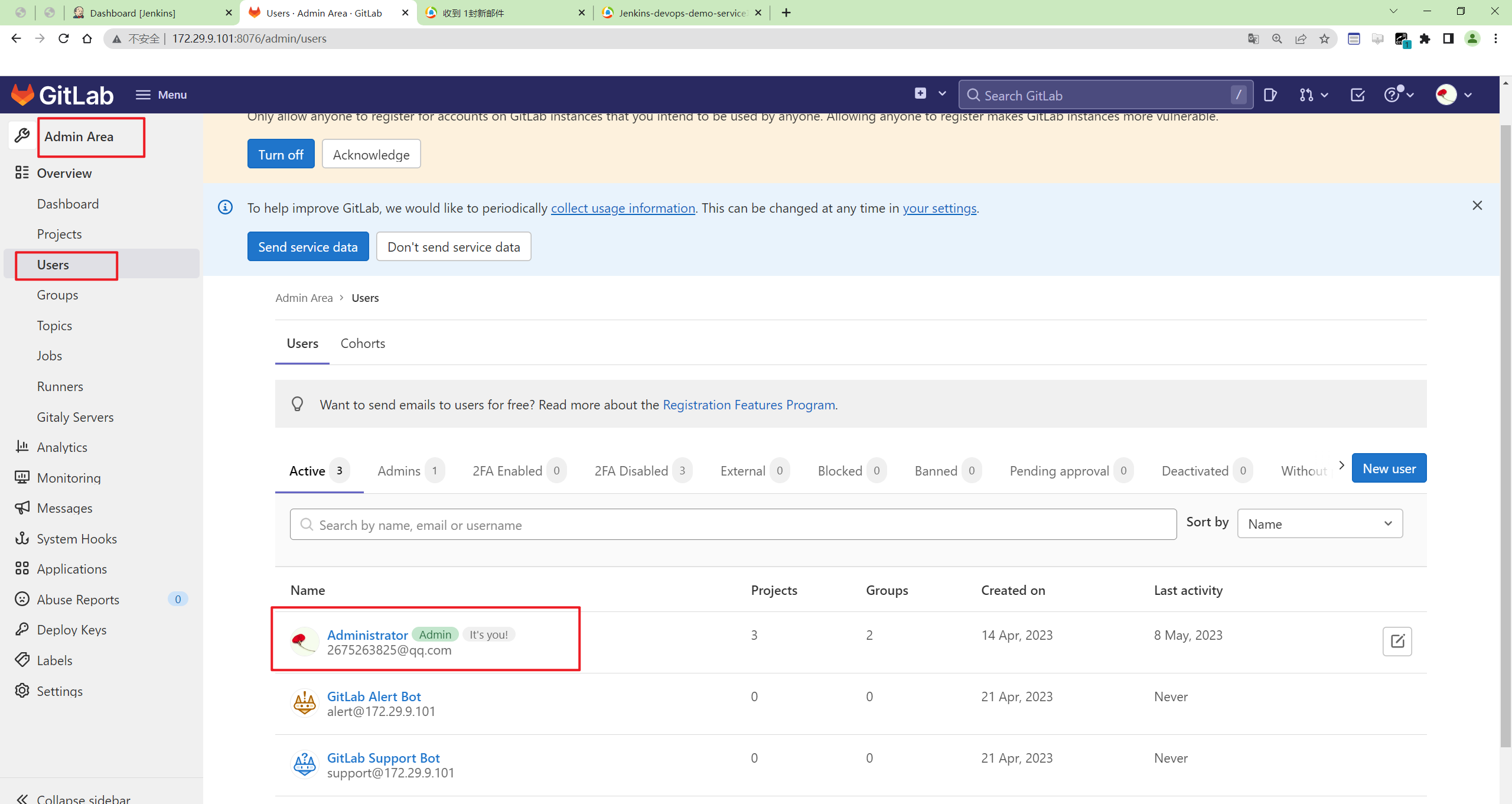
Task: Open the collect usage information link
Action: pos(623,208)
